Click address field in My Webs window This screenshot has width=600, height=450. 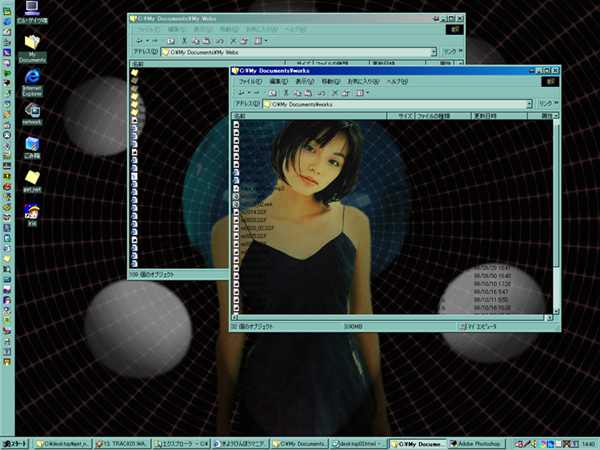[298, 52]
